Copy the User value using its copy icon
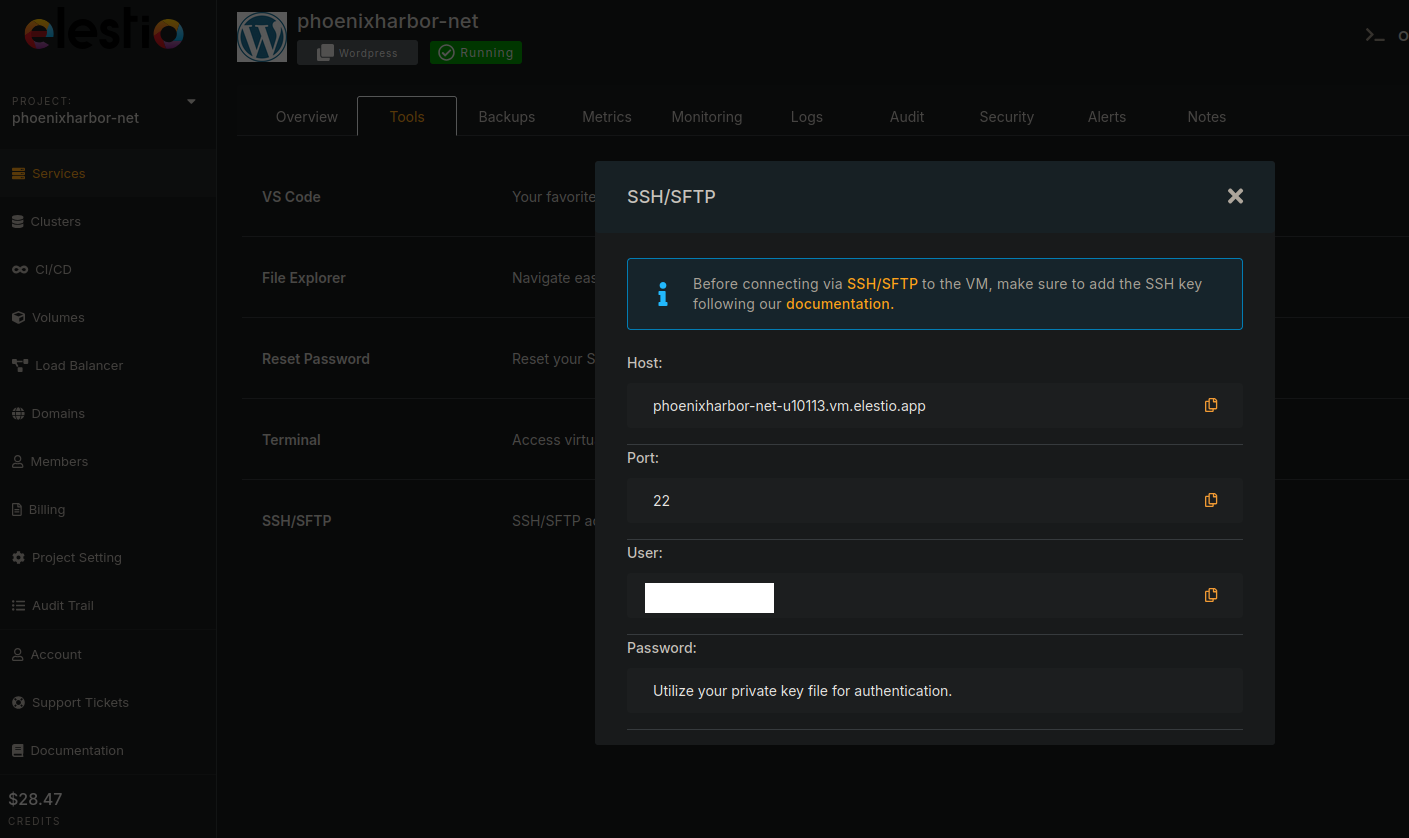This screenshot has width=1409, height=838. point(1211,595)
